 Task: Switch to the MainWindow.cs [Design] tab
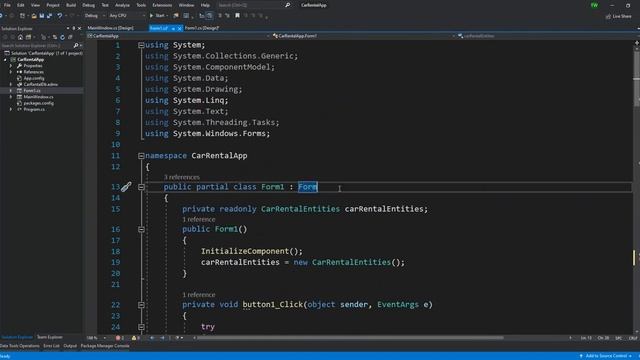click(111, 28)
